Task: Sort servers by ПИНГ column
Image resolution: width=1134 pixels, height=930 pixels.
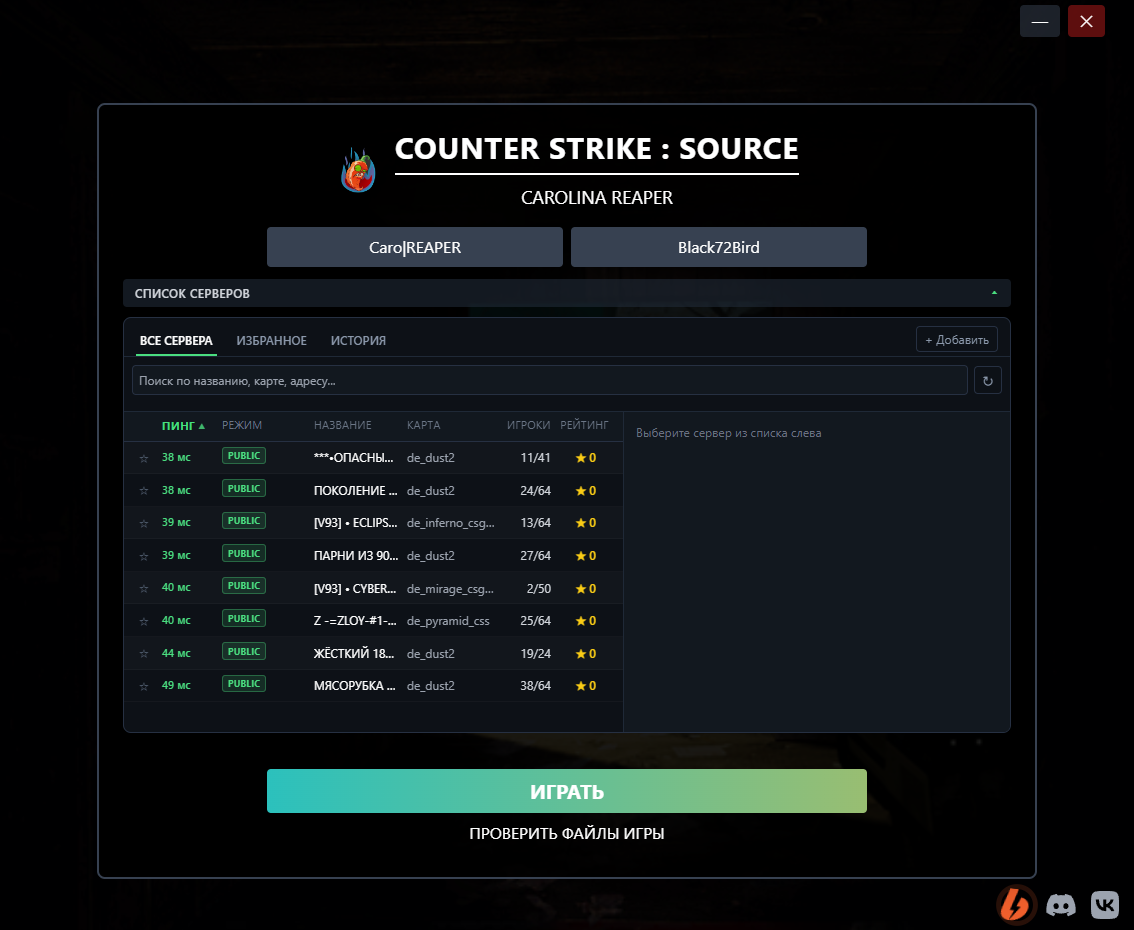Action: 183,426
